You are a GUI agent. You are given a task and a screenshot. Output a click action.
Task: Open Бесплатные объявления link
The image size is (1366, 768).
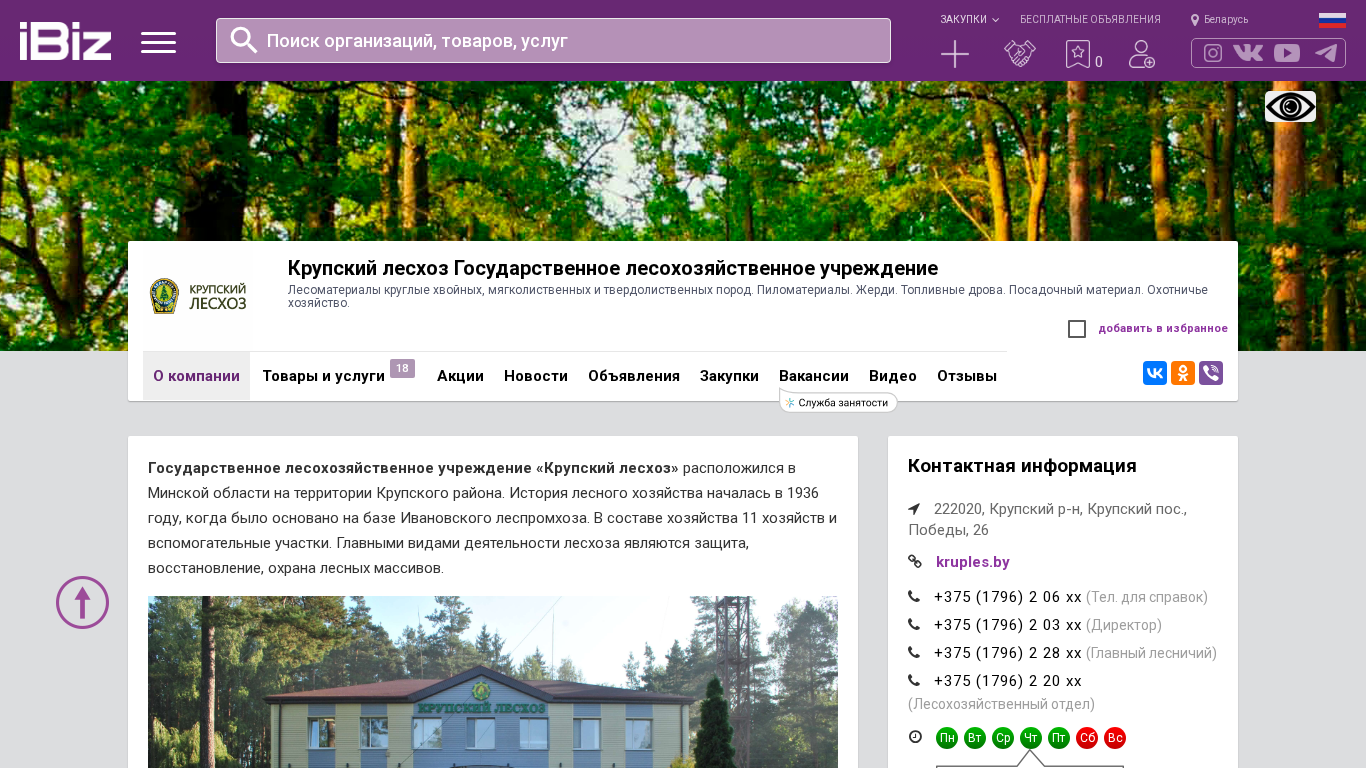[x=1090, y=19]
